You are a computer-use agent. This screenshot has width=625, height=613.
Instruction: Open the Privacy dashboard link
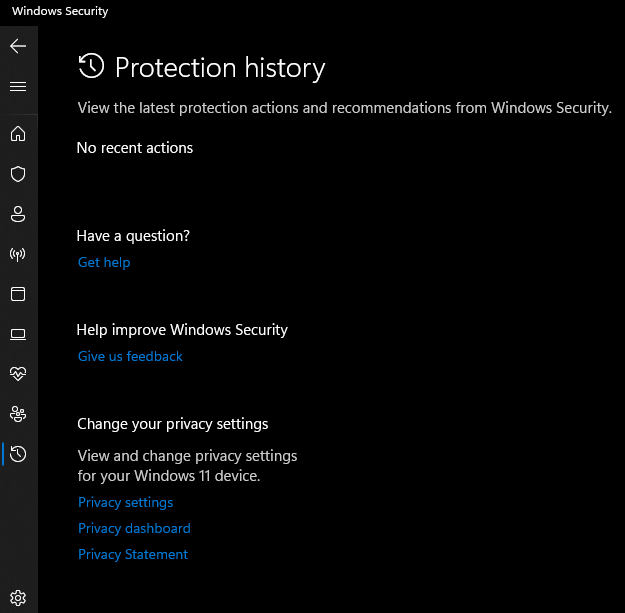134,529
